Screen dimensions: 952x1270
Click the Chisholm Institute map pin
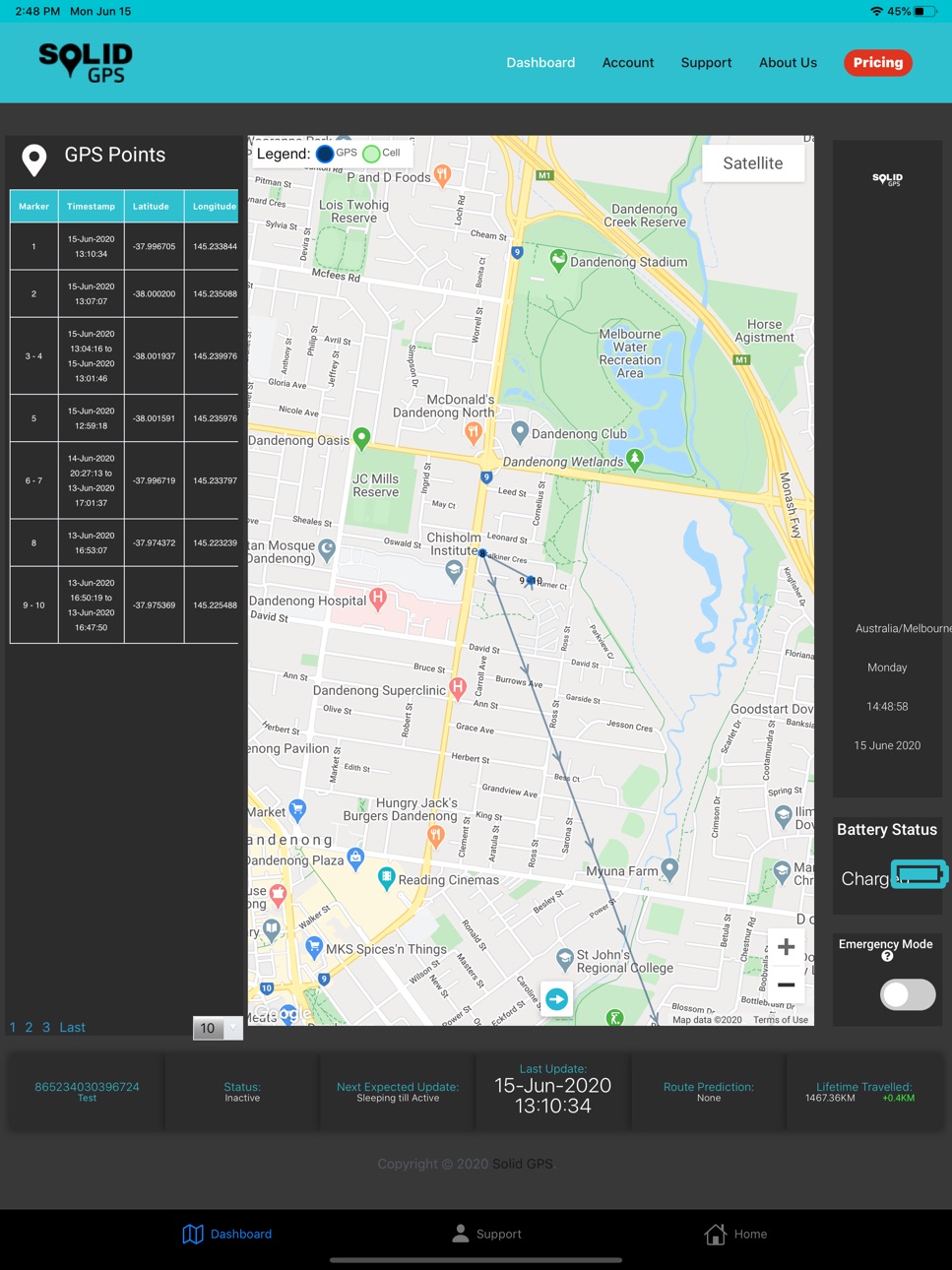pyautogui.click(x=454, y=572)
